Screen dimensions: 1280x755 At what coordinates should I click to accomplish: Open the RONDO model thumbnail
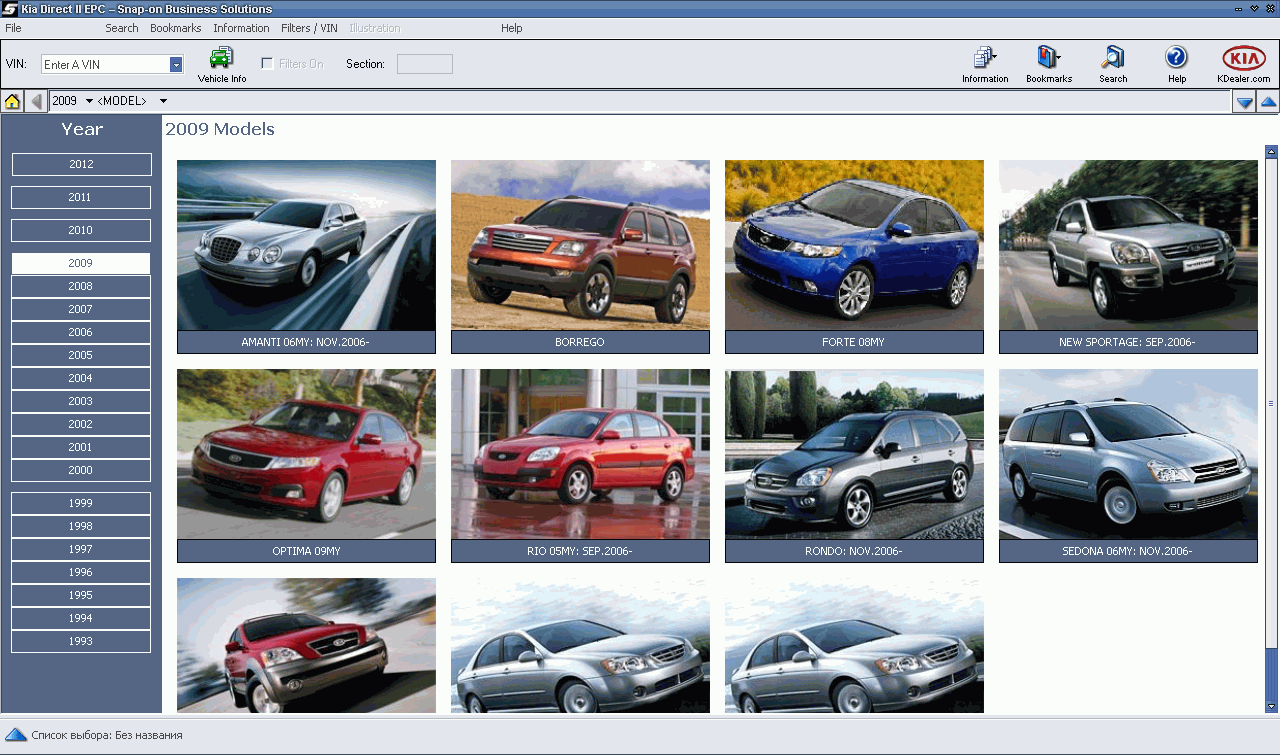point(854,454)
